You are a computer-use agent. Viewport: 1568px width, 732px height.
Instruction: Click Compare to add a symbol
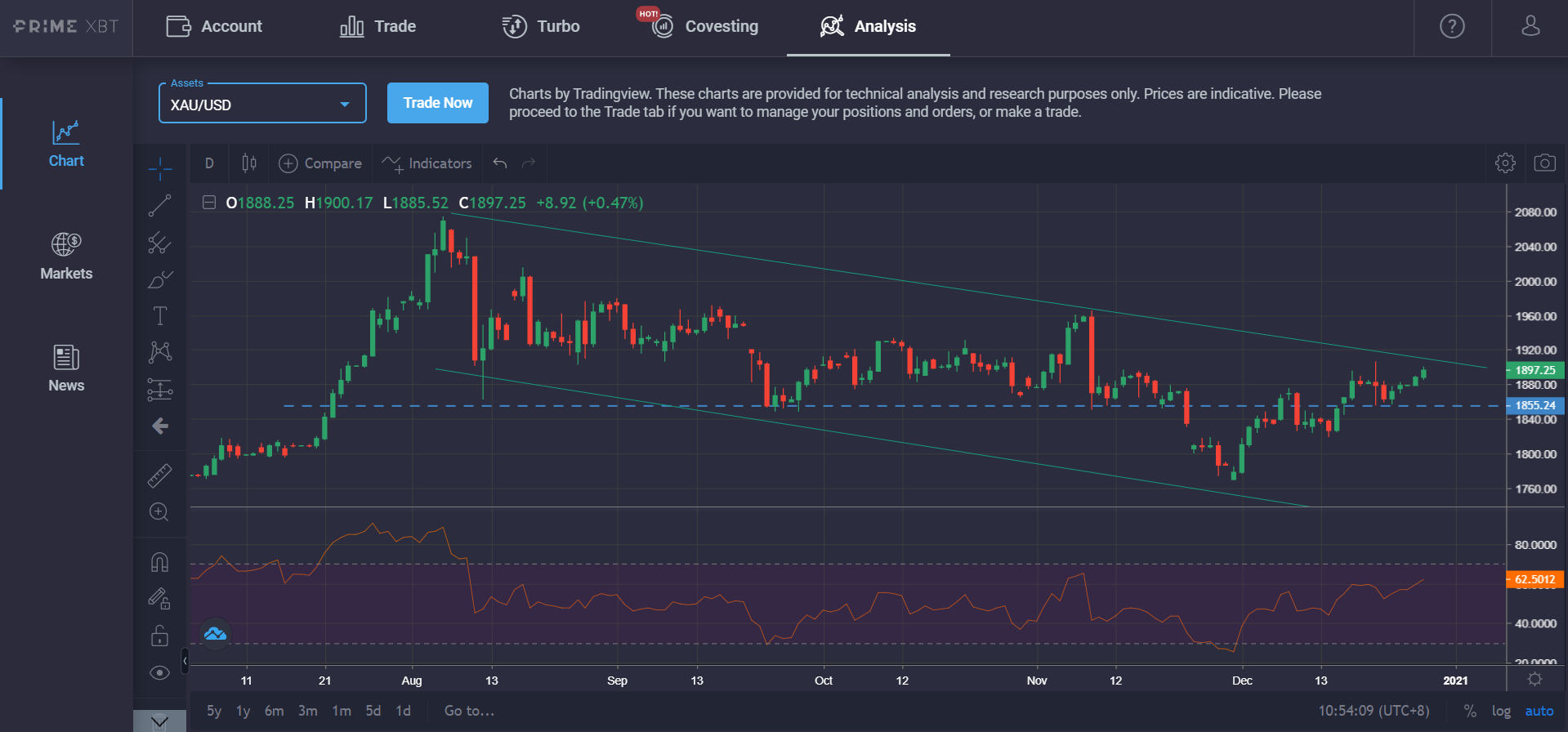tap(320, 163)
